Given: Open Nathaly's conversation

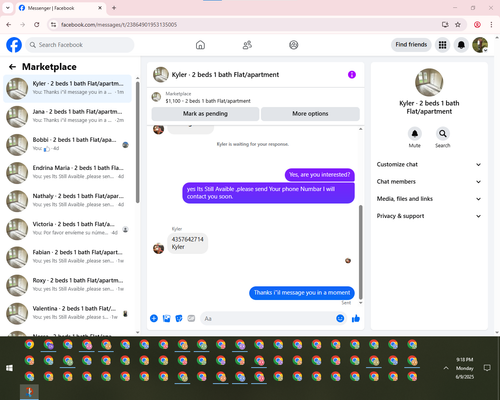Looking at the screenshot, I should coord(67,201).
